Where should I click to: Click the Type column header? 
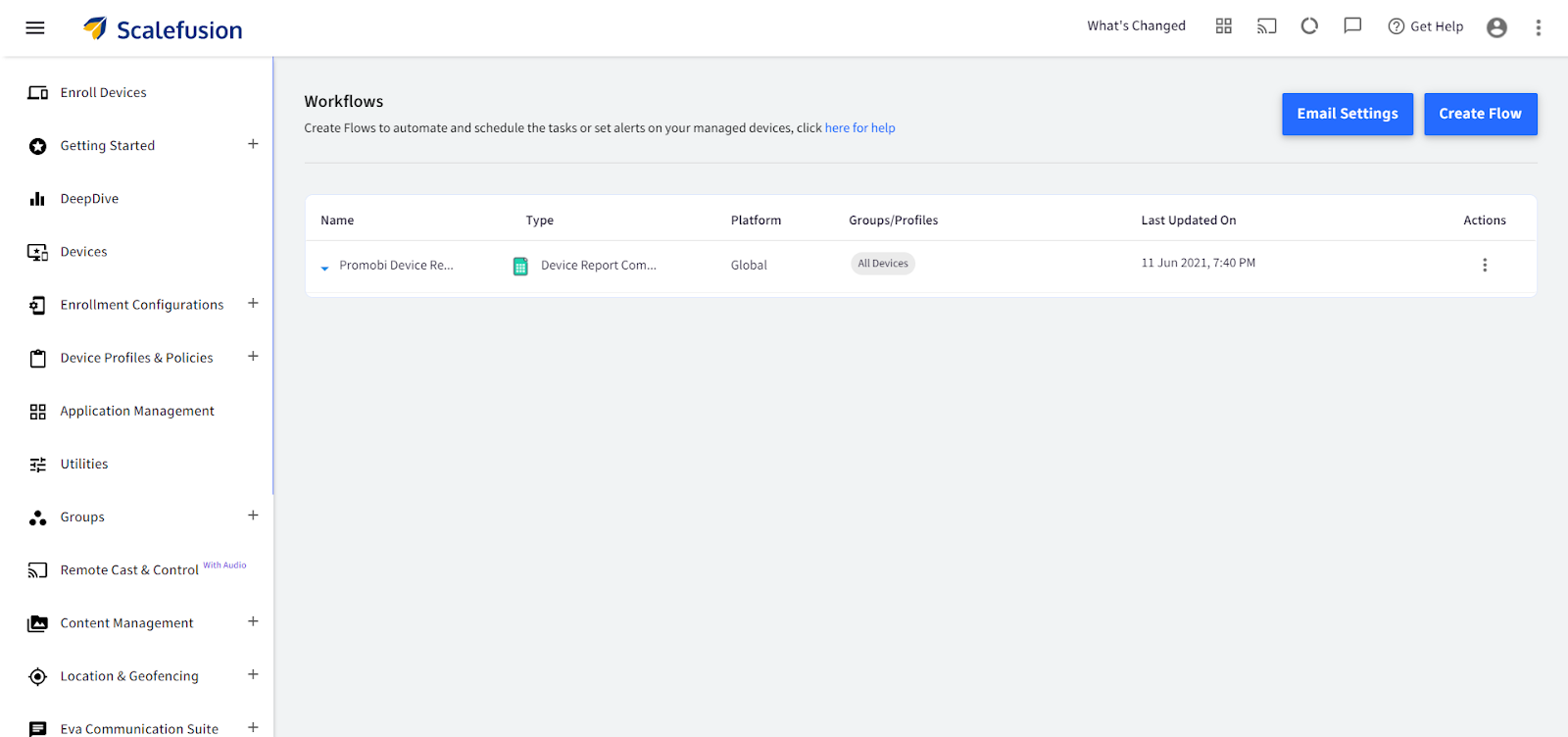point(539,221)
